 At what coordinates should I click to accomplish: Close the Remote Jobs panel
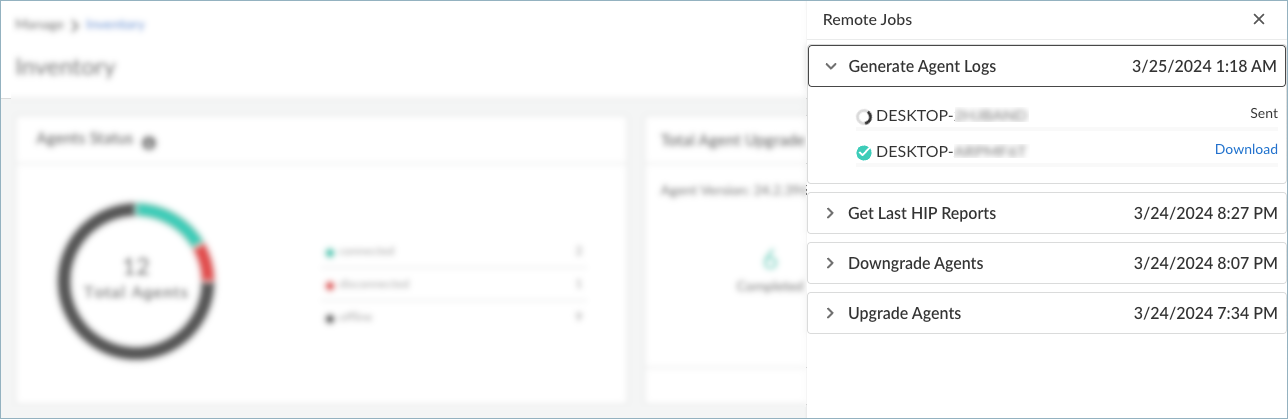point(1258,20)
